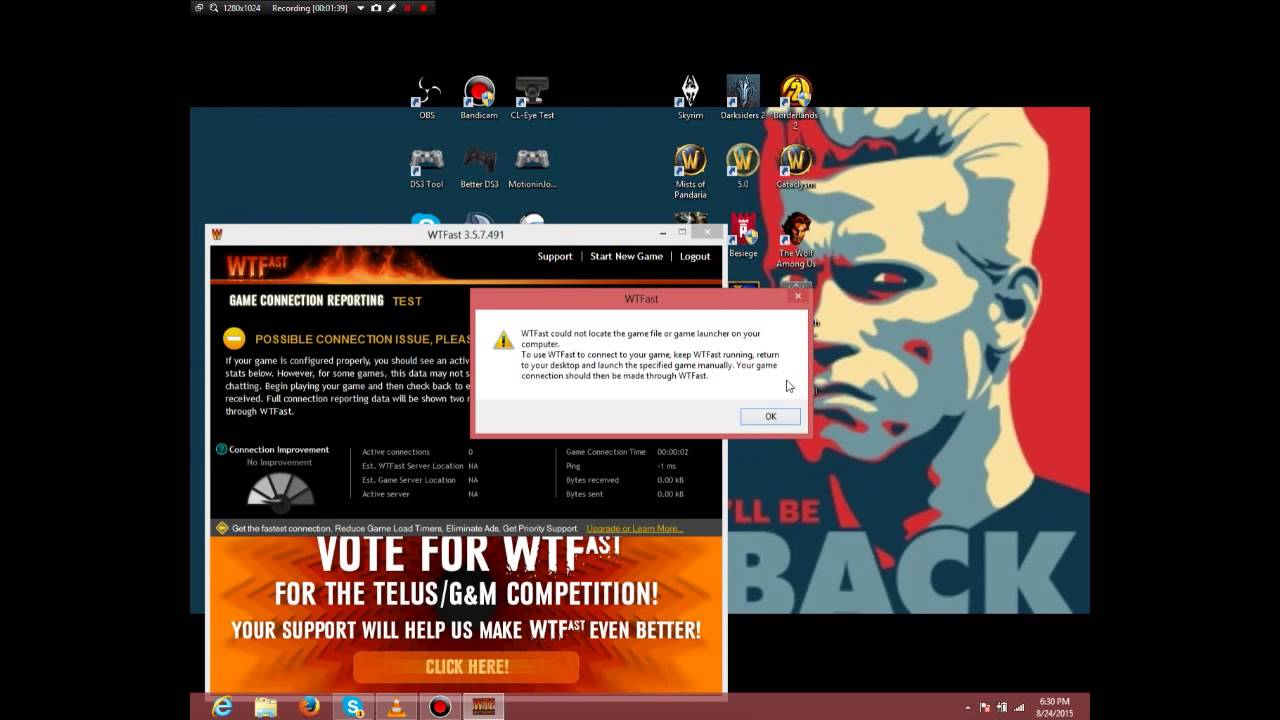The height and width of the screenshot is (720, 1280).
Task: Select the WoW 5.0 desktop shortcut
Action: coord(743,168)
